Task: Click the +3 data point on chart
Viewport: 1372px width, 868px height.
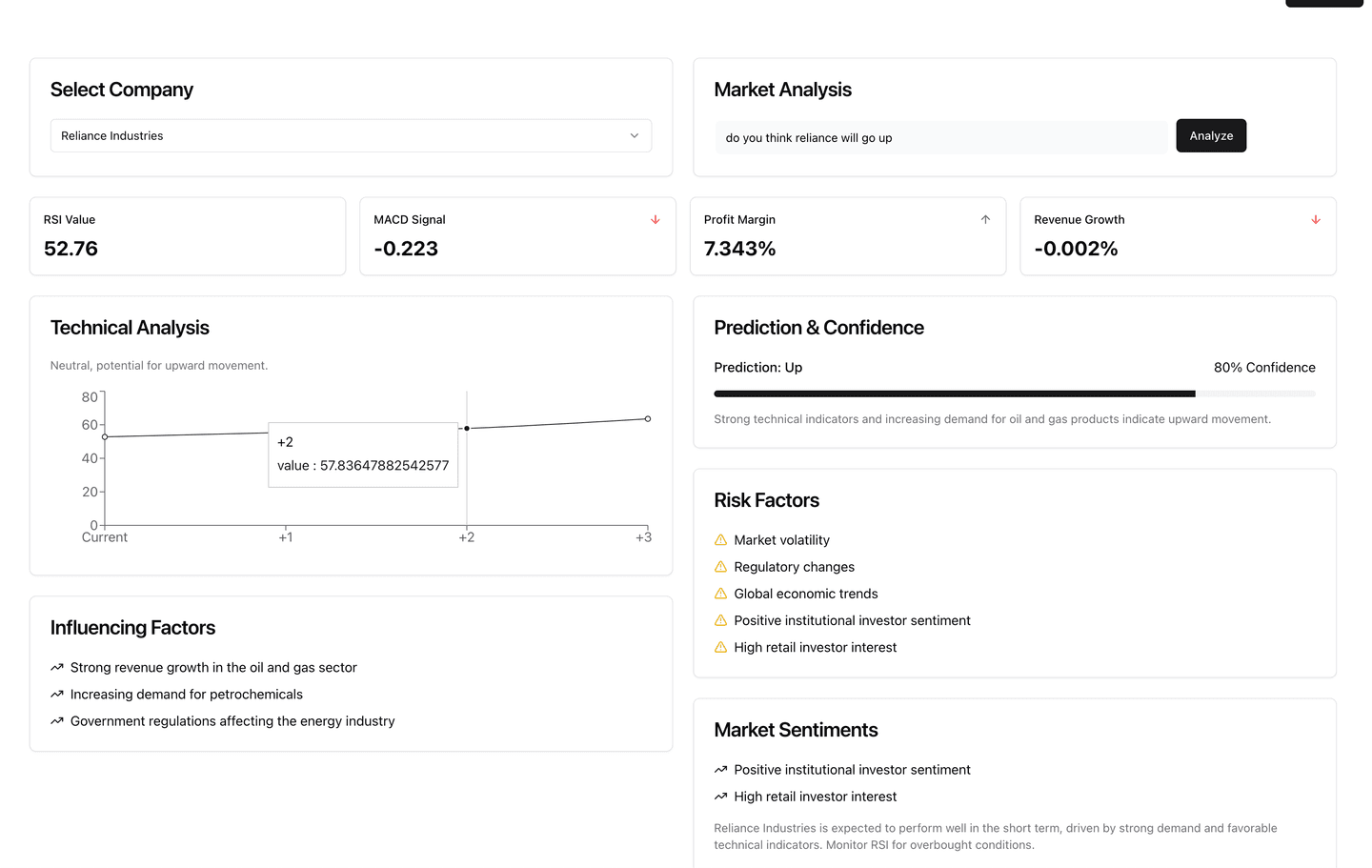Action: click(648, 419)
